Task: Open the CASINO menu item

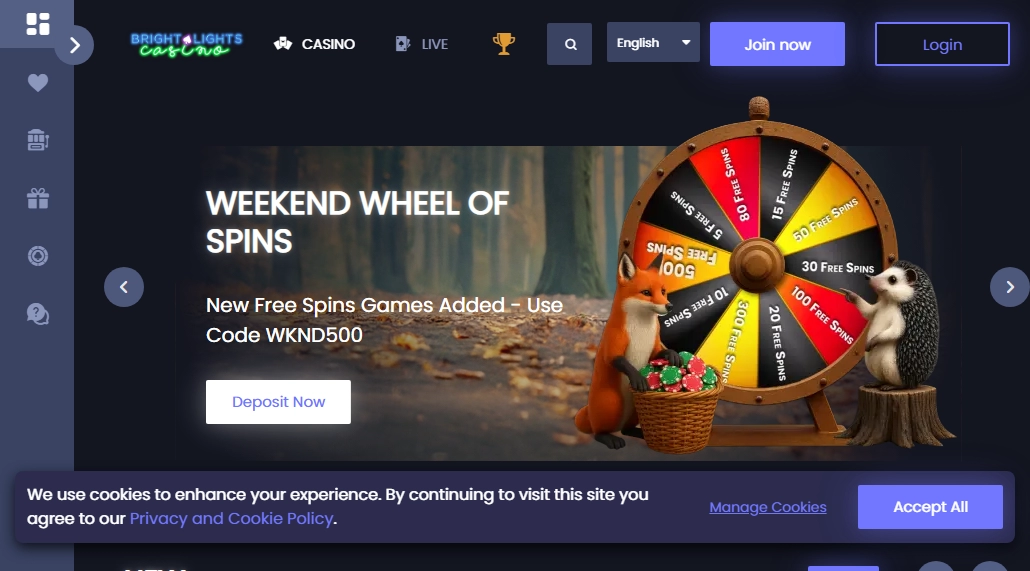Action: click(315, 44)
